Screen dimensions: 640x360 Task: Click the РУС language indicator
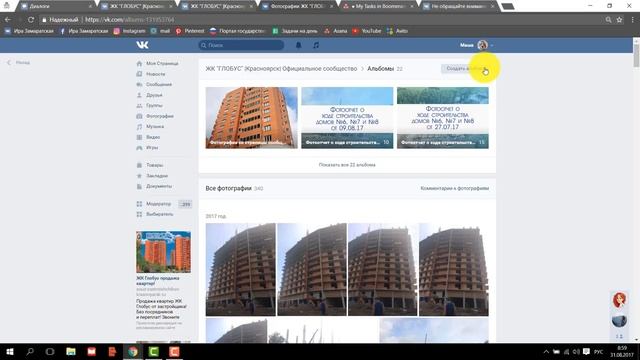[598, 352]
